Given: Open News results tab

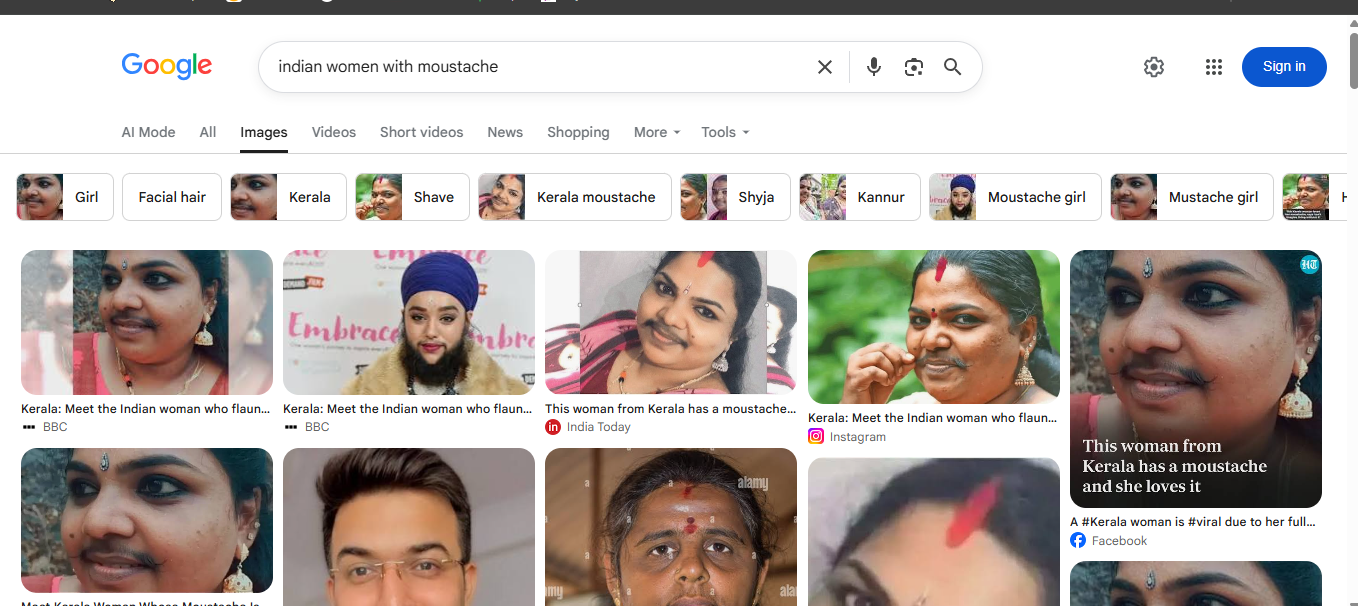Looking at the screenshot, I should point(505,132).
